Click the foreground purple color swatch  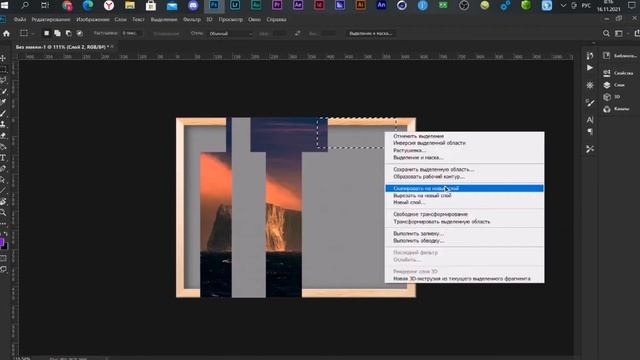pyautogui.click(x=2, y=243)
